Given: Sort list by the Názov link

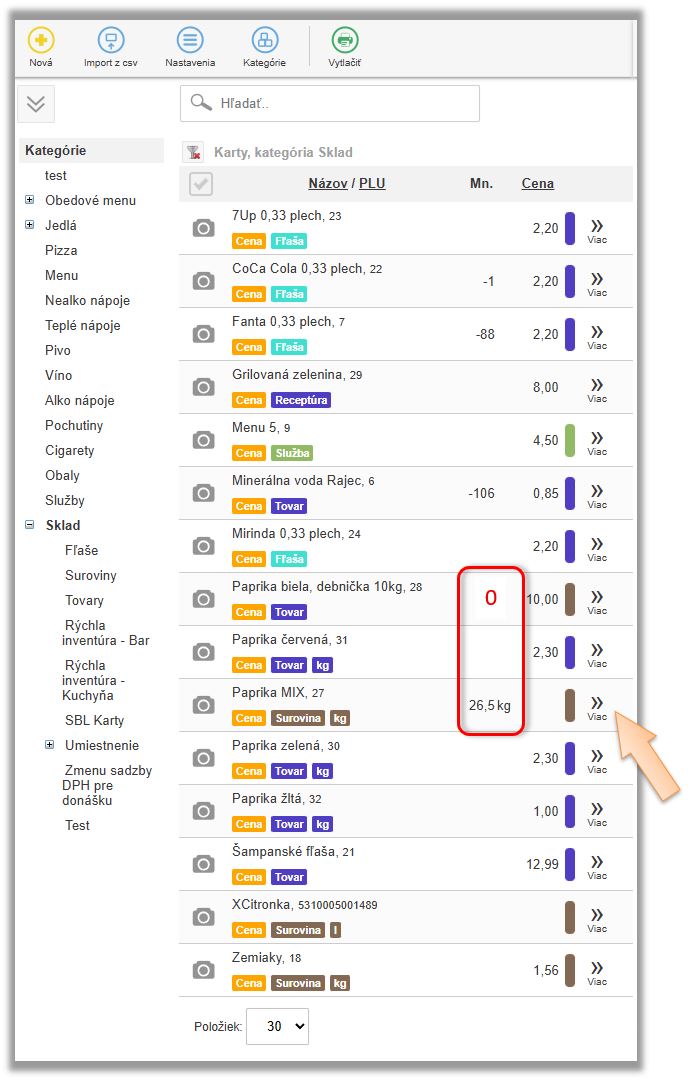Looking at the screenshot, I should tap(327, 183).
